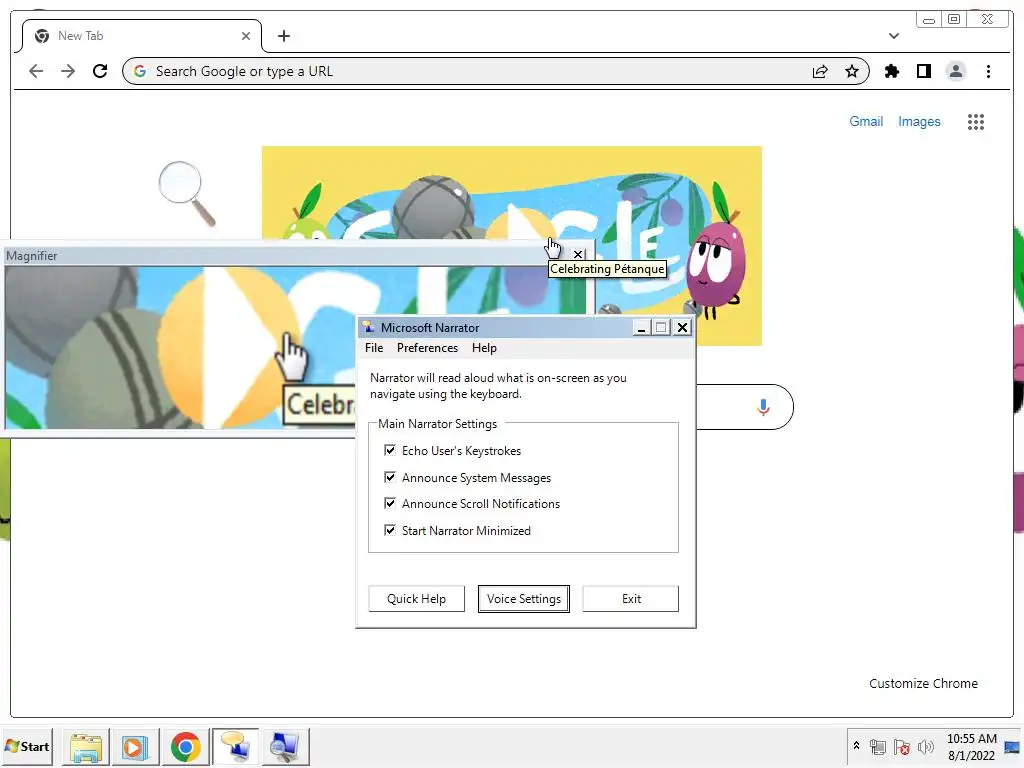Click Chrome's forward navigation arrow

tap(68, 71)
